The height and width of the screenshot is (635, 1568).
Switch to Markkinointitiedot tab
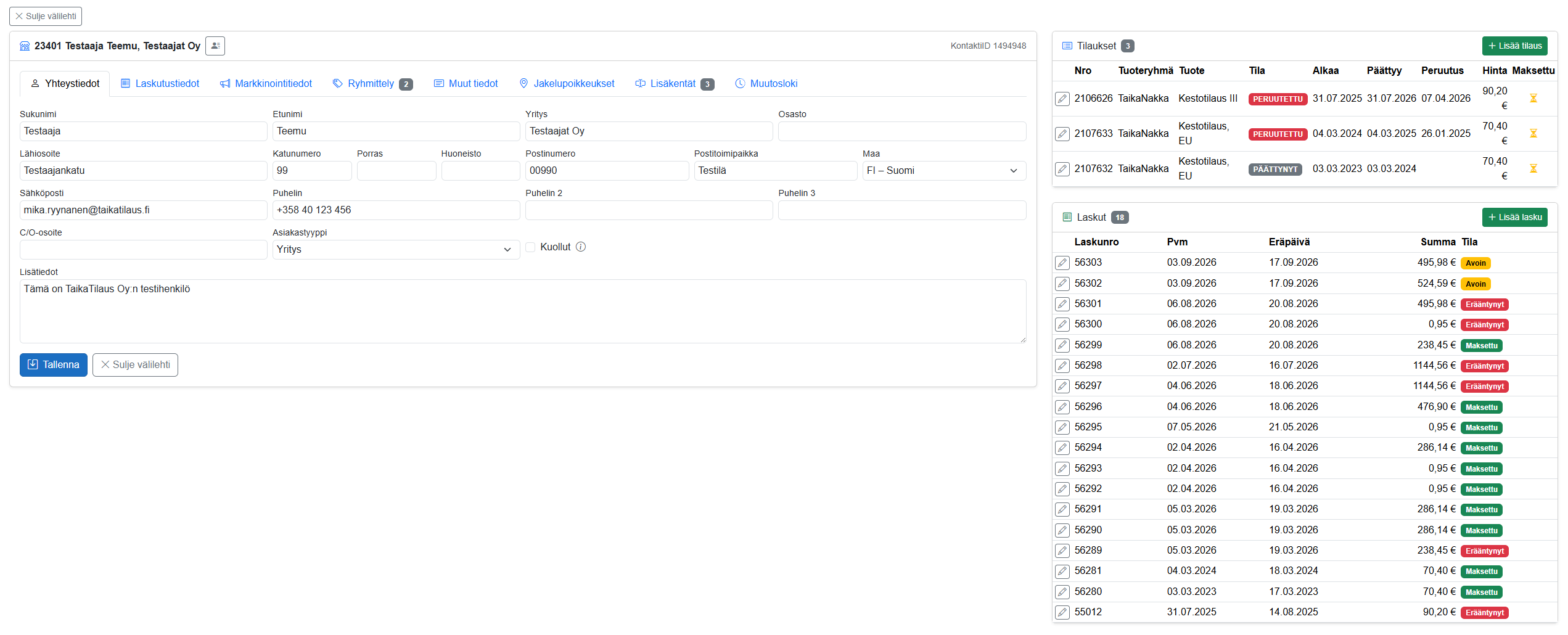pos(266,84)
